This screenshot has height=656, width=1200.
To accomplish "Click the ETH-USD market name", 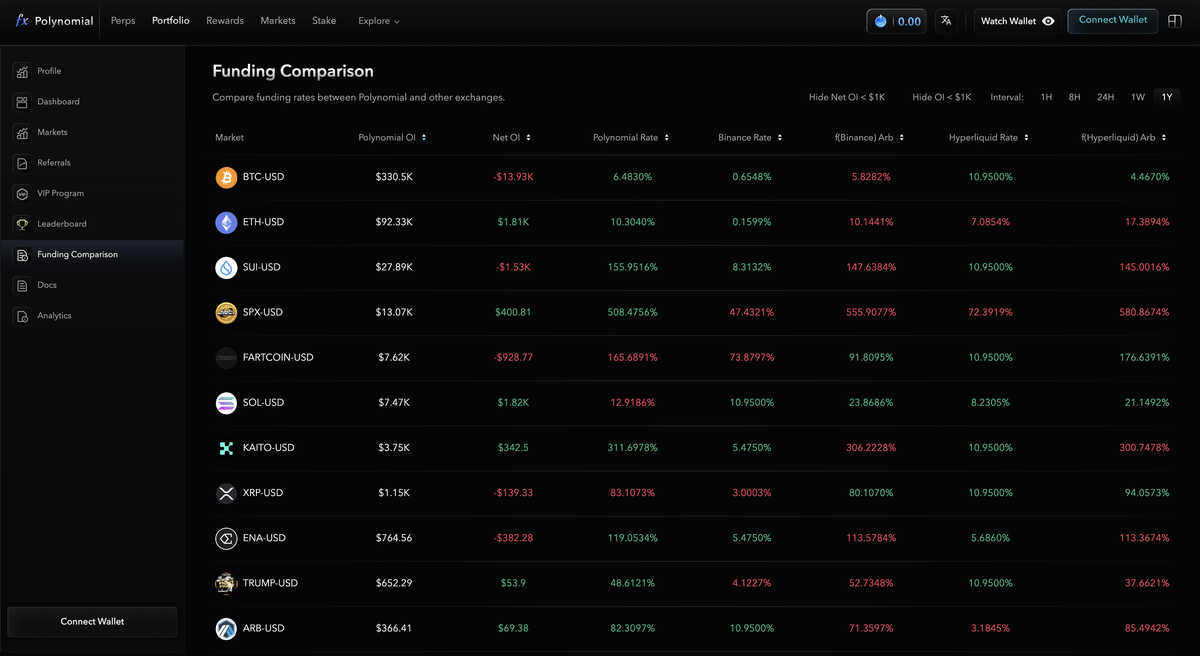I will coord(263,222).
